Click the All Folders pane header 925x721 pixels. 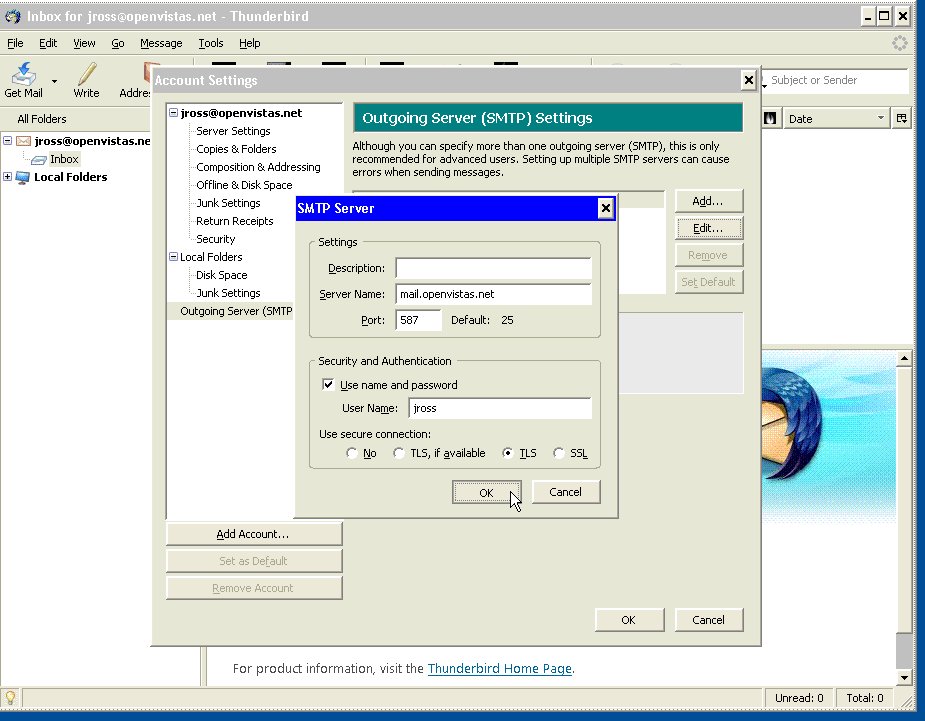click(76, 119)
